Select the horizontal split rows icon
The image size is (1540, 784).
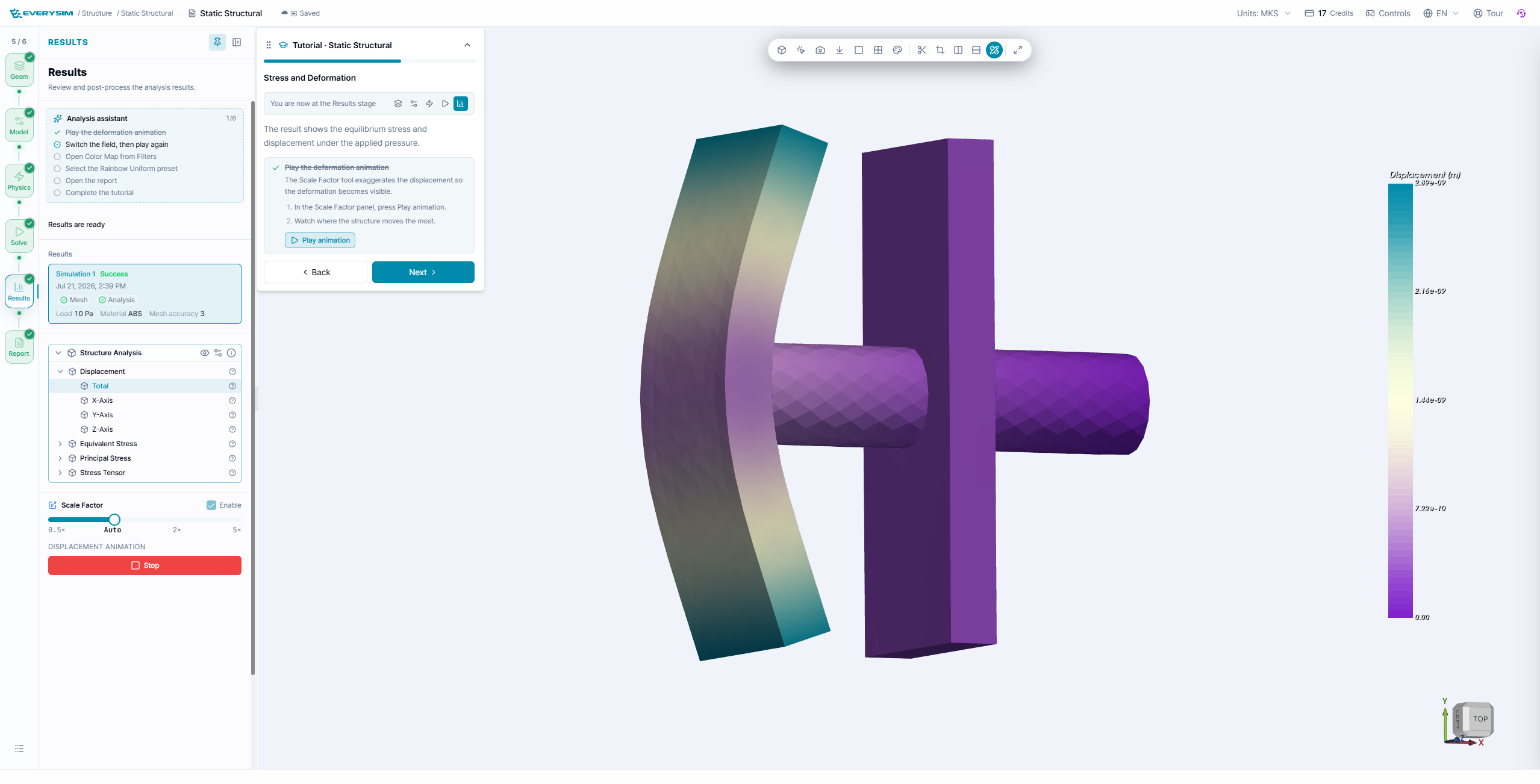(976, 50)
